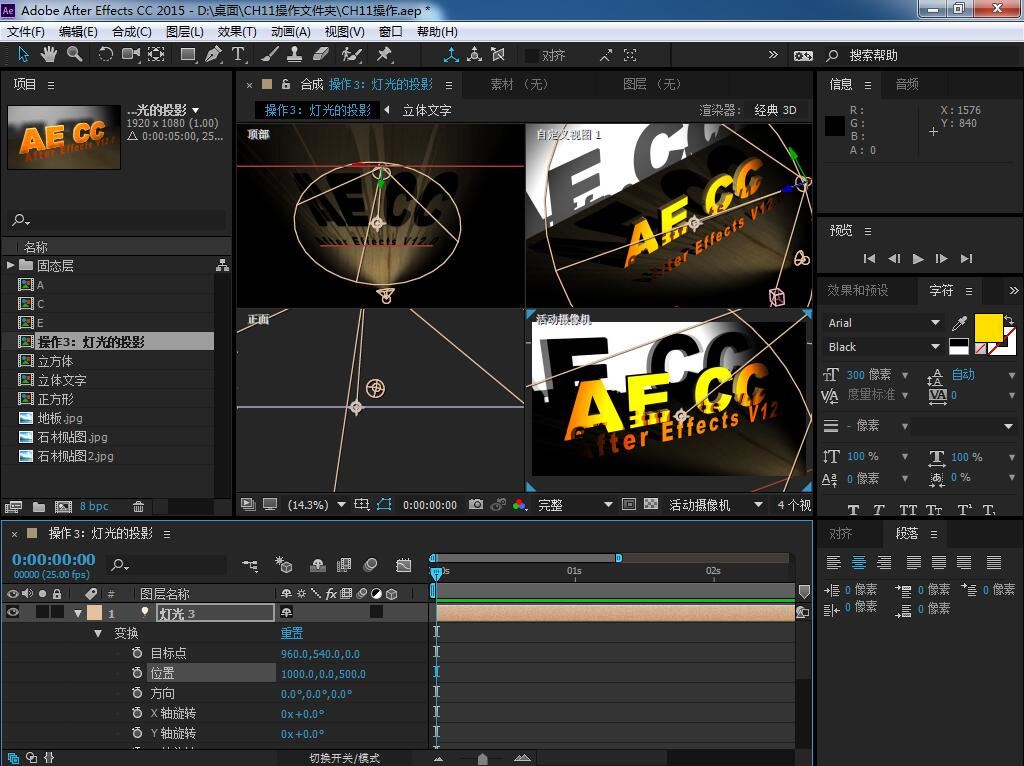Expand the 固态层 folder
Screen dimensions: 1024x766
[x=10, y=265]
